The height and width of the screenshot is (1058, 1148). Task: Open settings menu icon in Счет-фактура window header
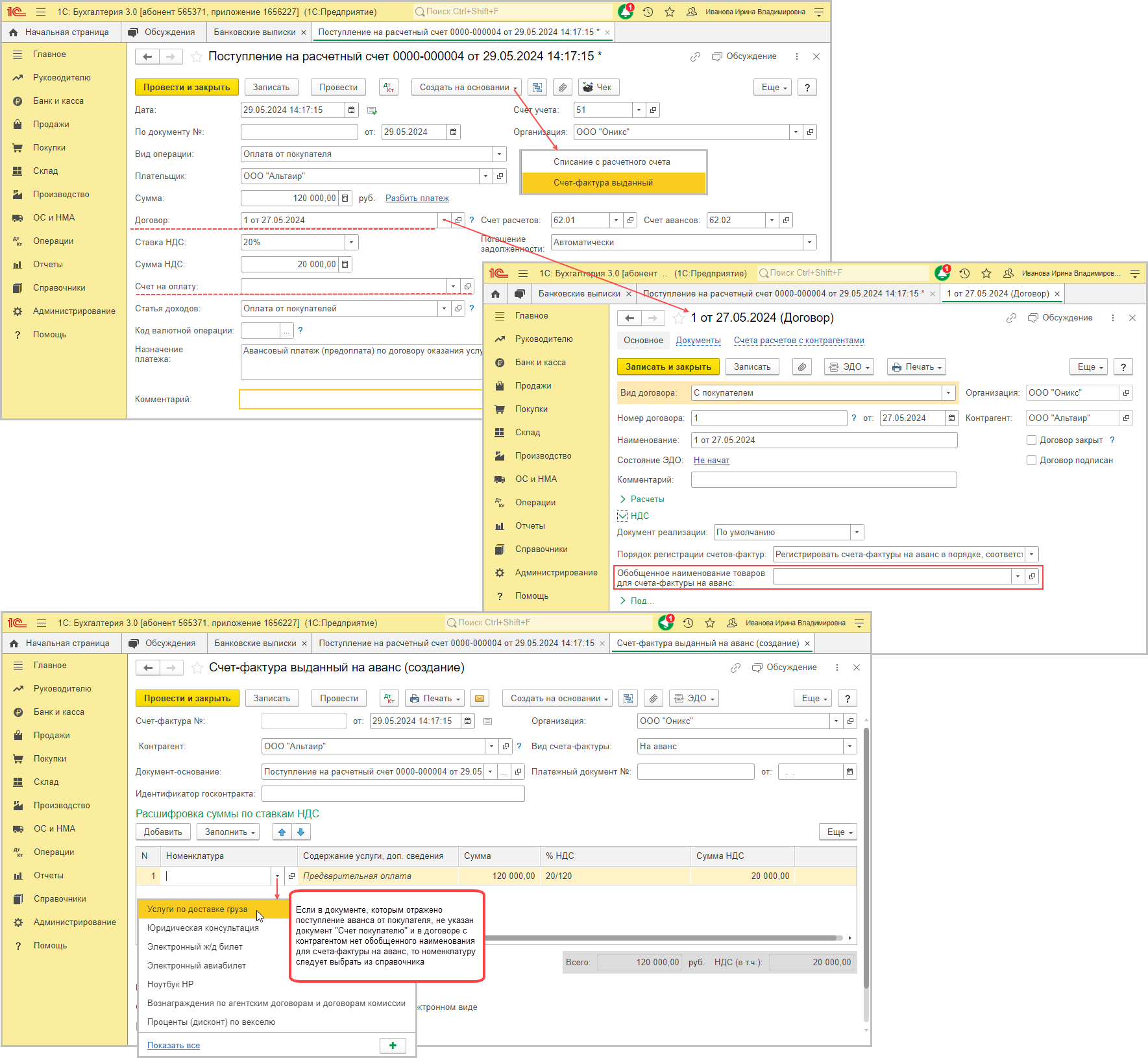tap(859, 623)
